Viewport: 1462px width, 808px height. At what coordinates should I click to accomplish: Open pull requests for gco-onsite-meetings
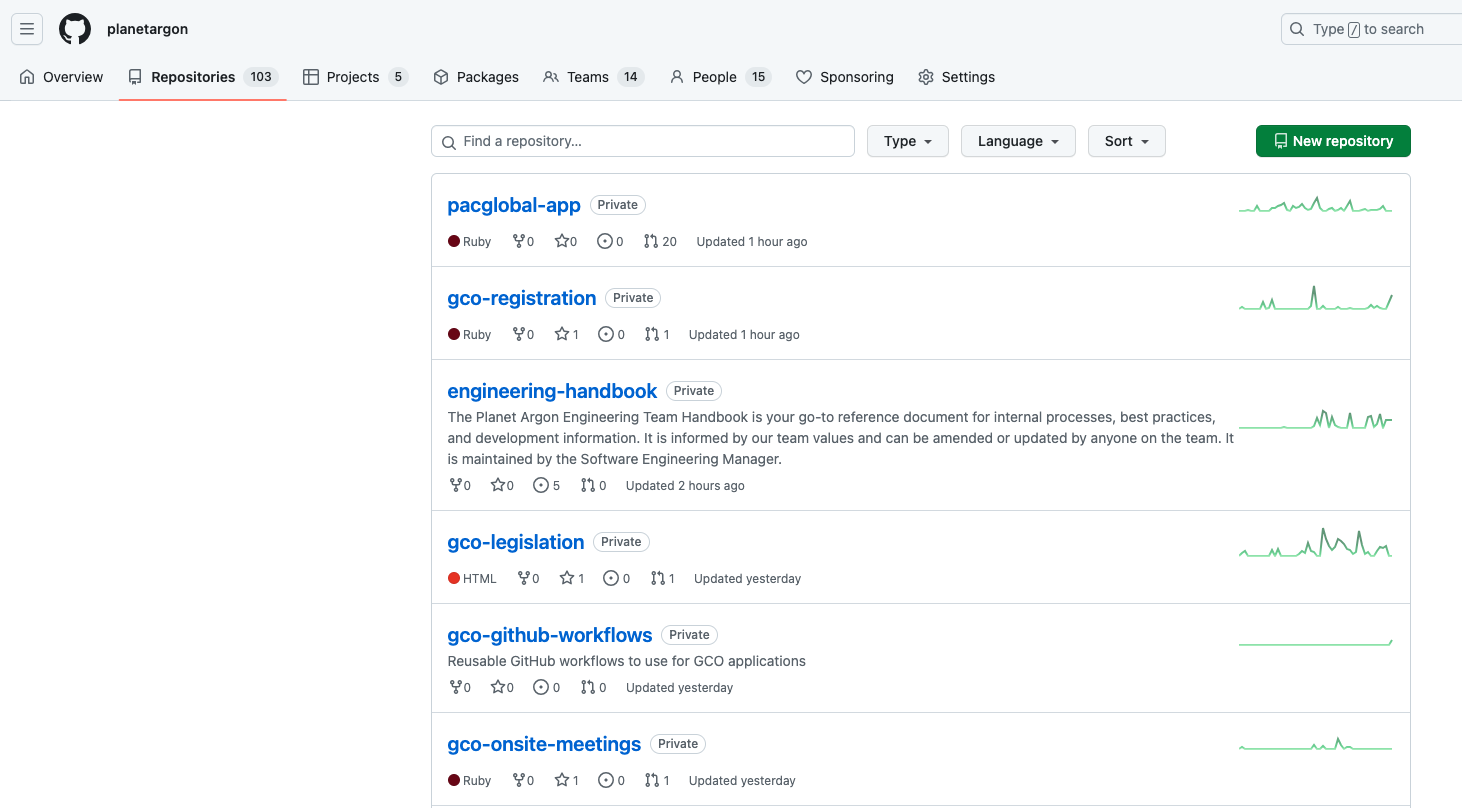coord(657,780)
